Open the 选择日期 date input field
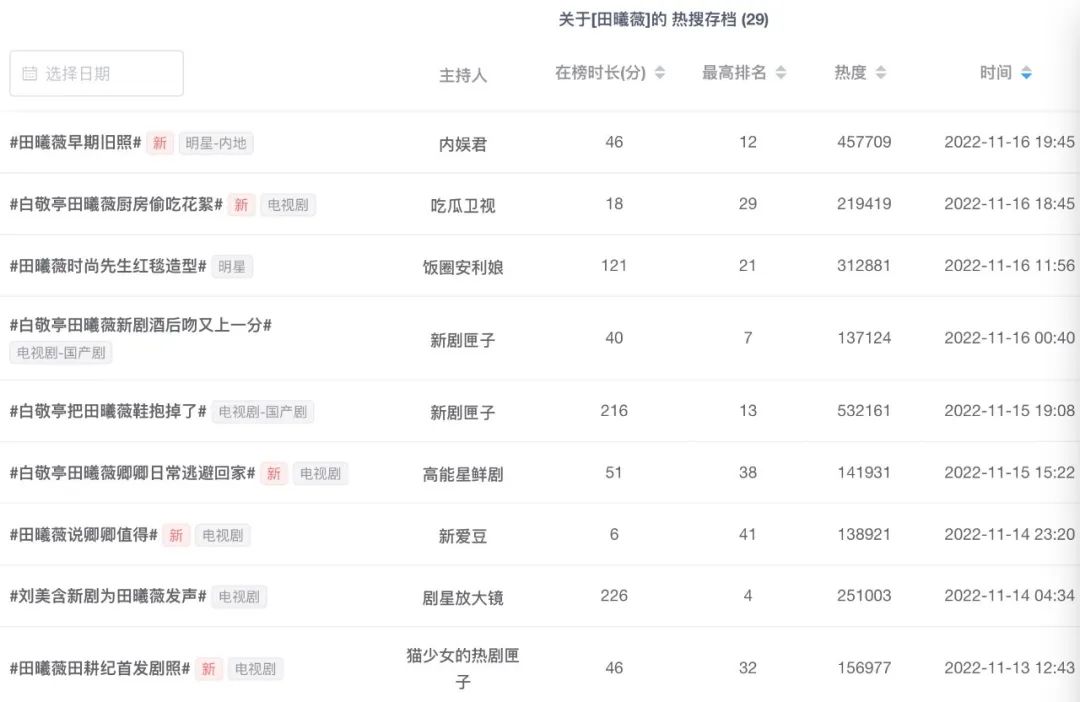The width and height of the screenshot is (1080, 702). click(97, 74)
